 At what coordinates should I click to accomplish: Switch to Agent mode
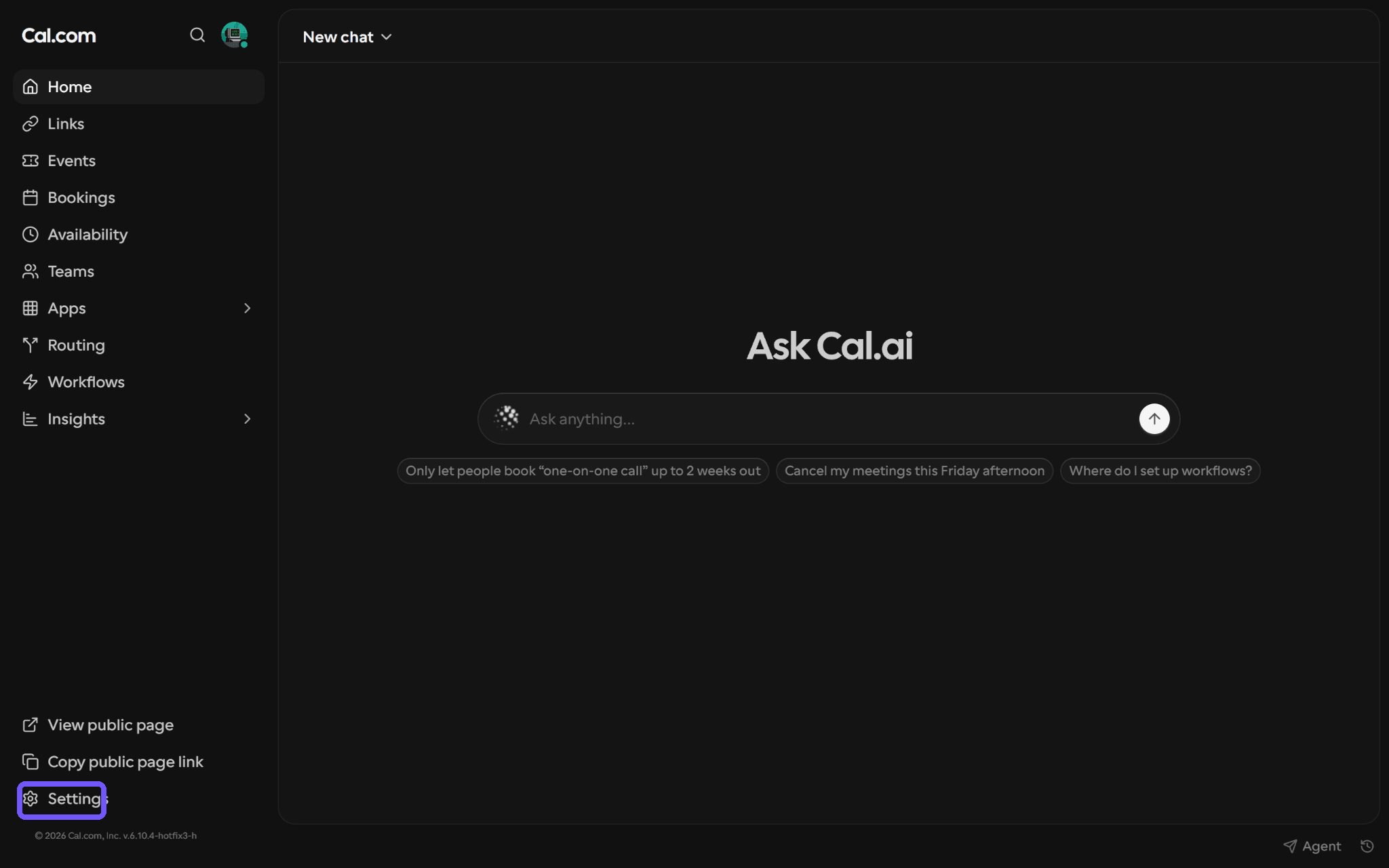click(1312, 846)
